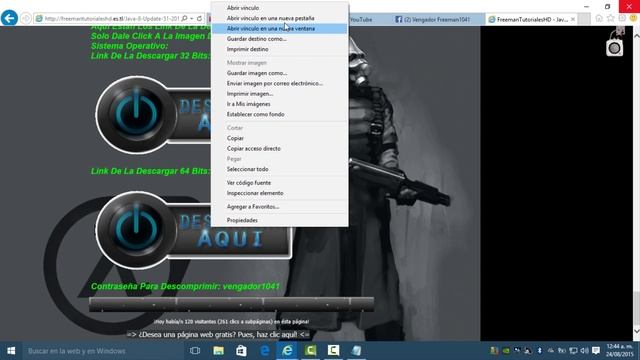The width and height of the screenshot is (640, 360).
Task: Click the browser forward arrow
Action: [26, 18]
